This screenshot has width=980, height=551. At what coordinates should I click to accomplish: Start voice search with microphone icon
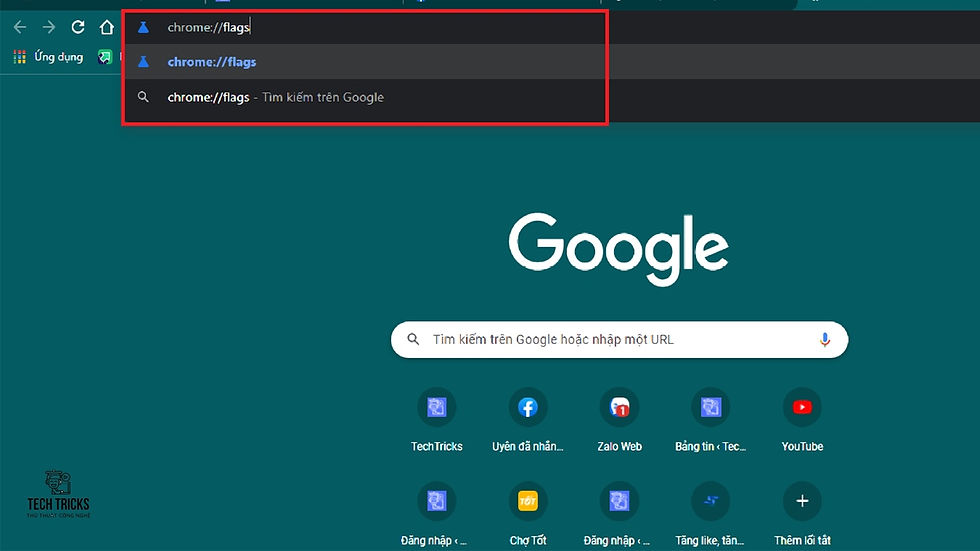pos(824,339)
